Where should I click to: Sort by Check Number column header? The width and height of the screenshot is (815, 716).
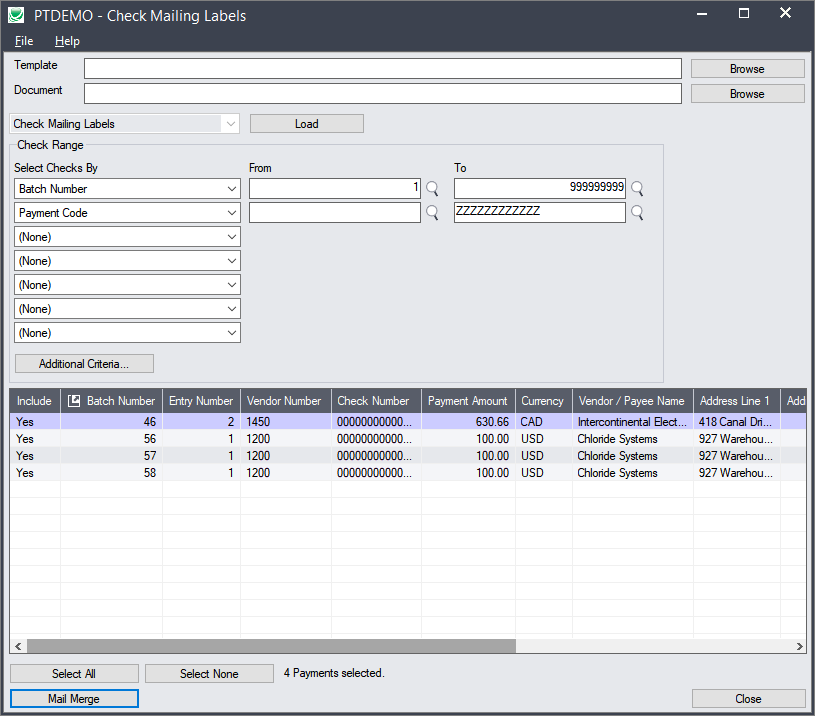click(x=376, y=401)
